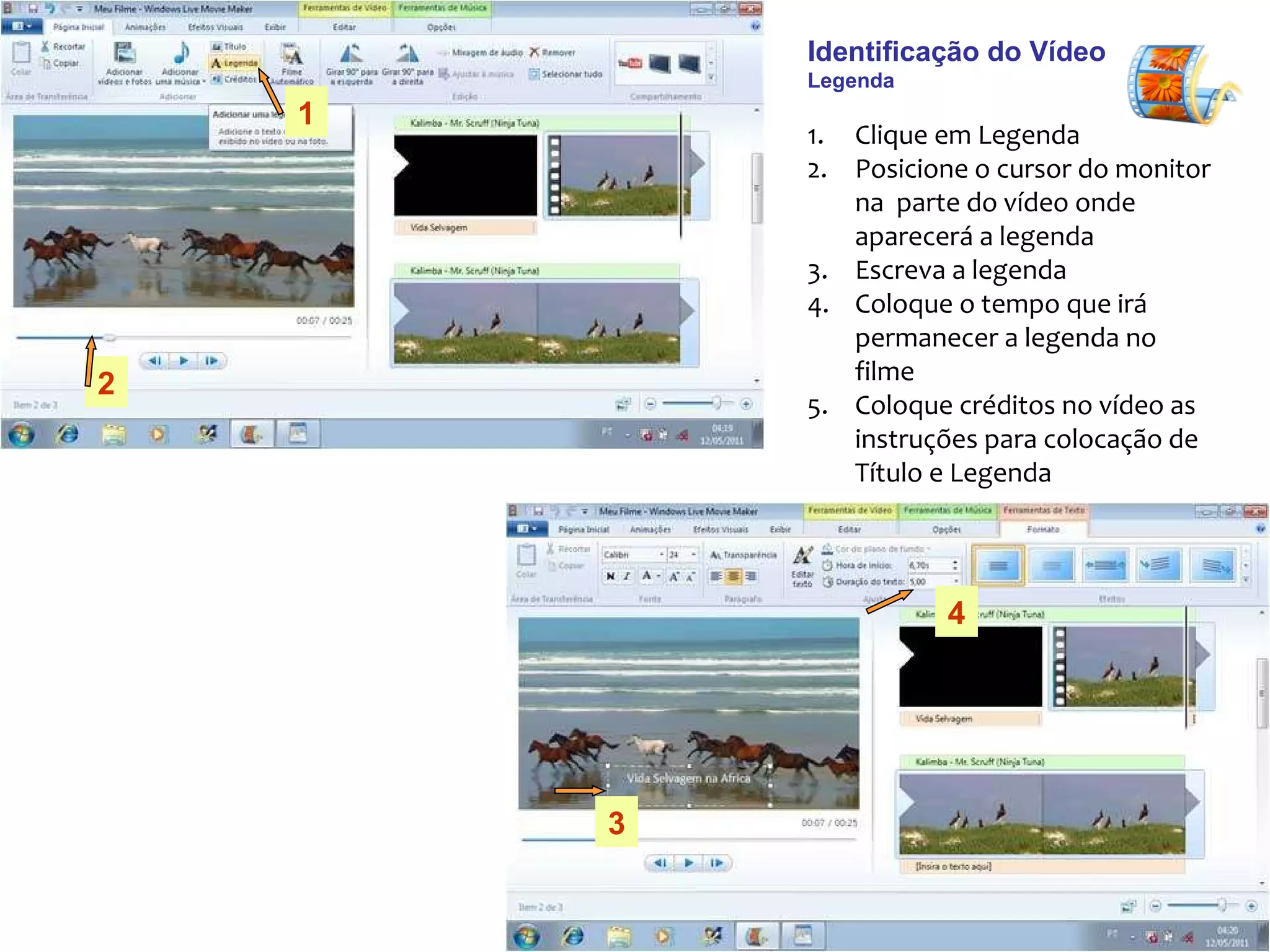1270x952 pixels.
Task: Open font size 24 dropdown in lower window
Action: click(693, 554)
